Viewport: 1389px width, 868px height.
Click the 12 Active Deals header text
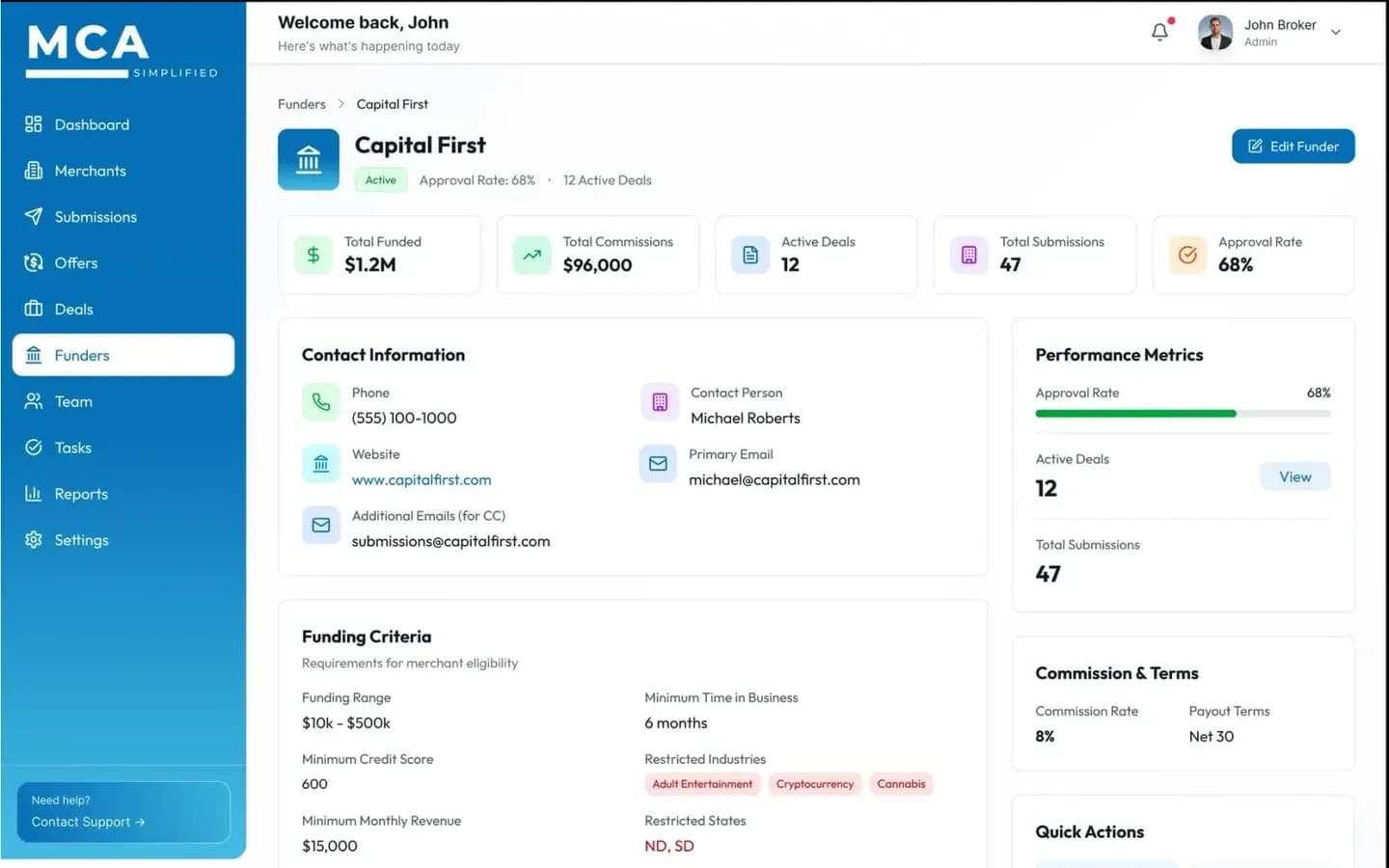point(608,180)
